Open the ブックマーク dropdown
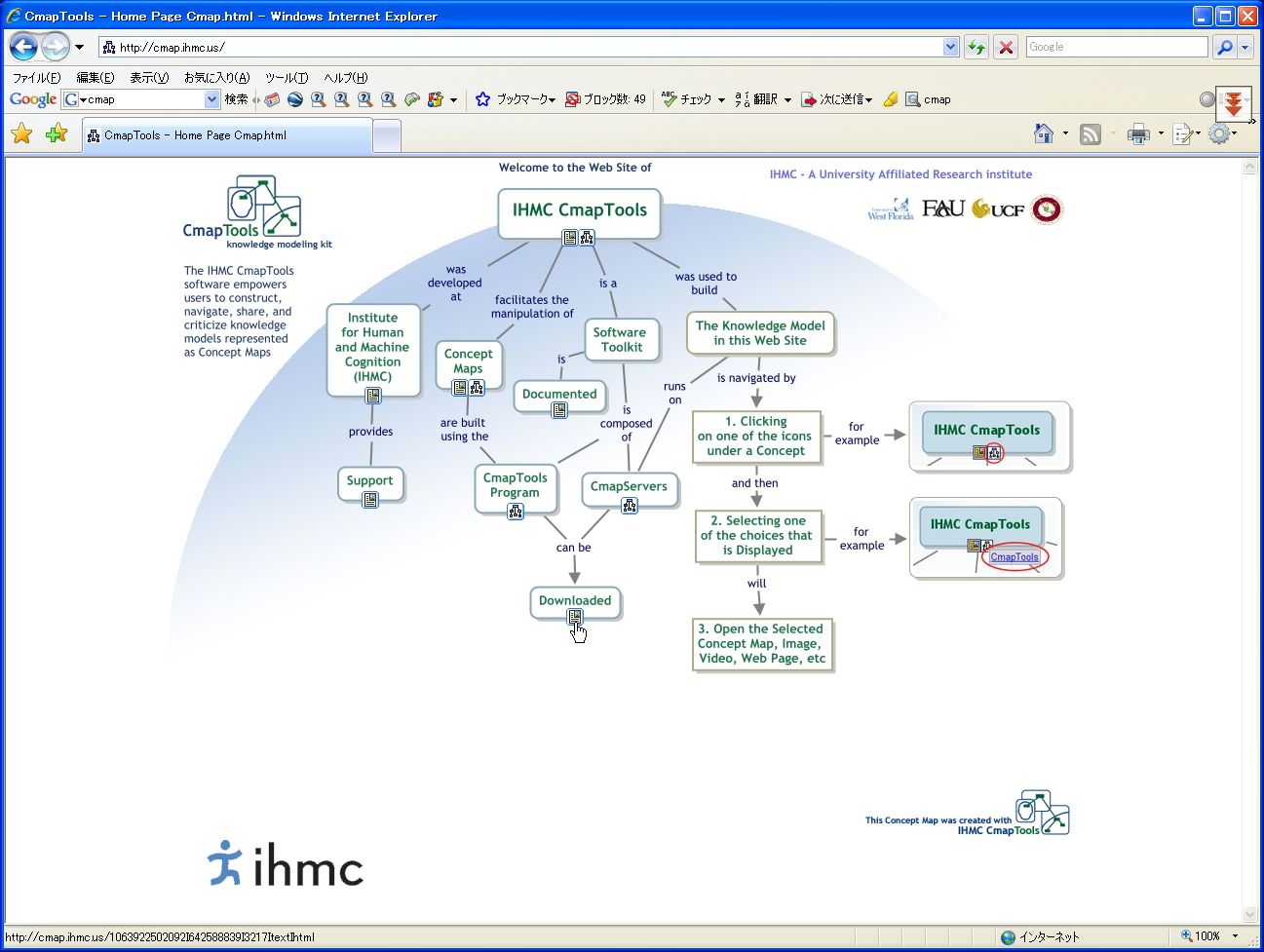Image resolution: width=1264 pixels, height=952 pixels. click(x=517, y=99)
